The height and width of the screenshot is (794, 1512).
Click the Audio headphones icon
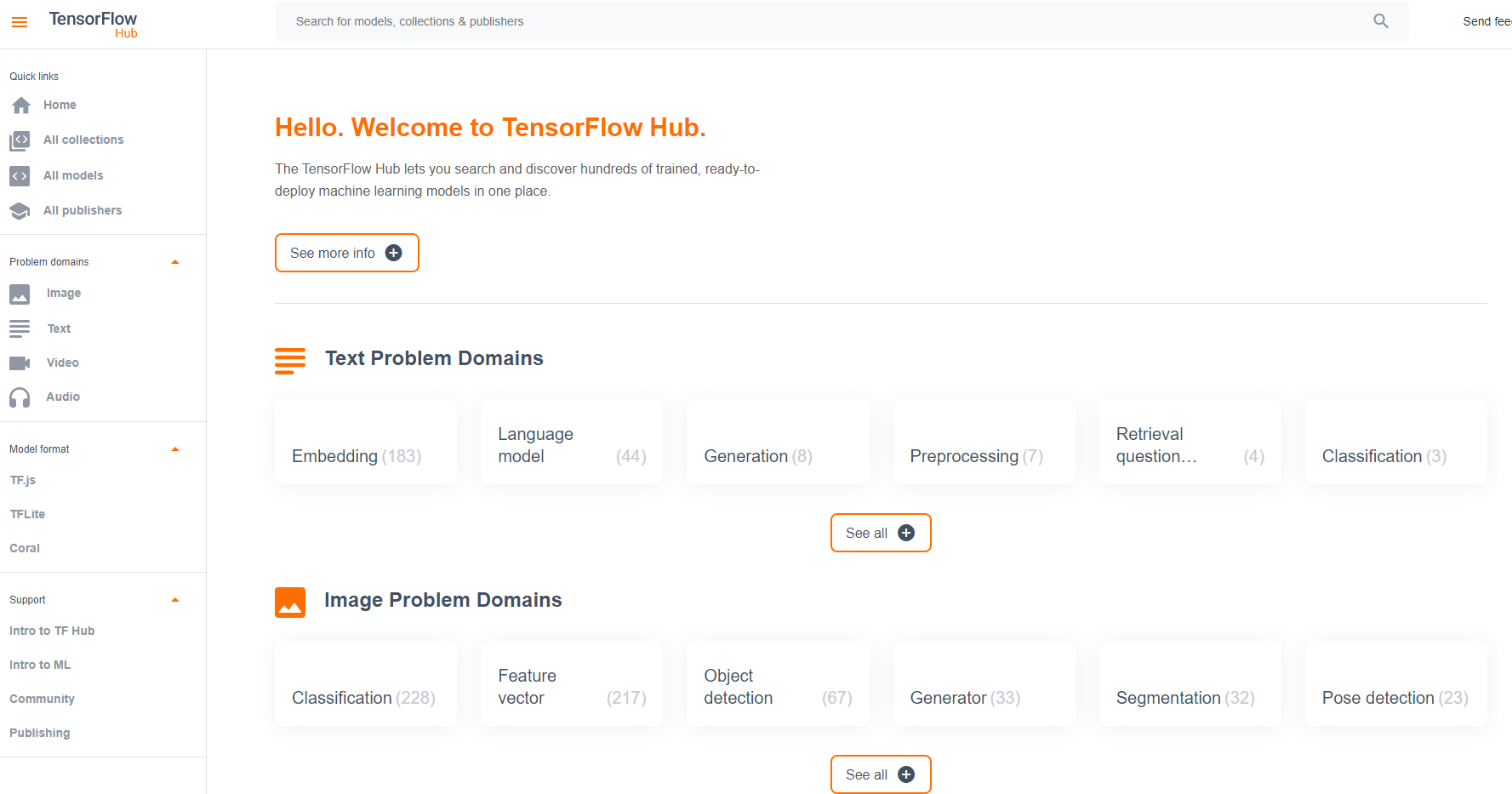coord(20,397)
